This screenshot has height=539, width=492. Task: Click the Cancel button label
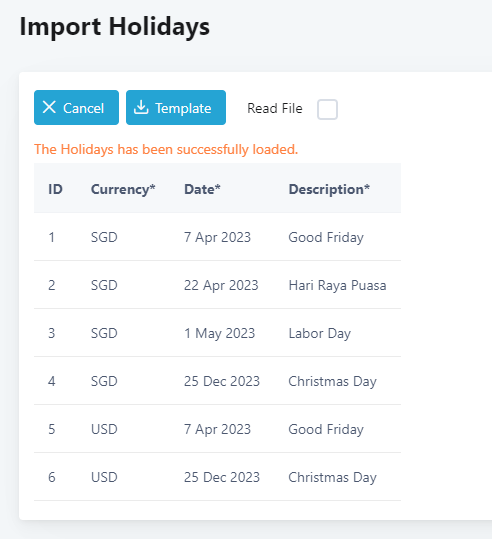(x=83, y=108)
